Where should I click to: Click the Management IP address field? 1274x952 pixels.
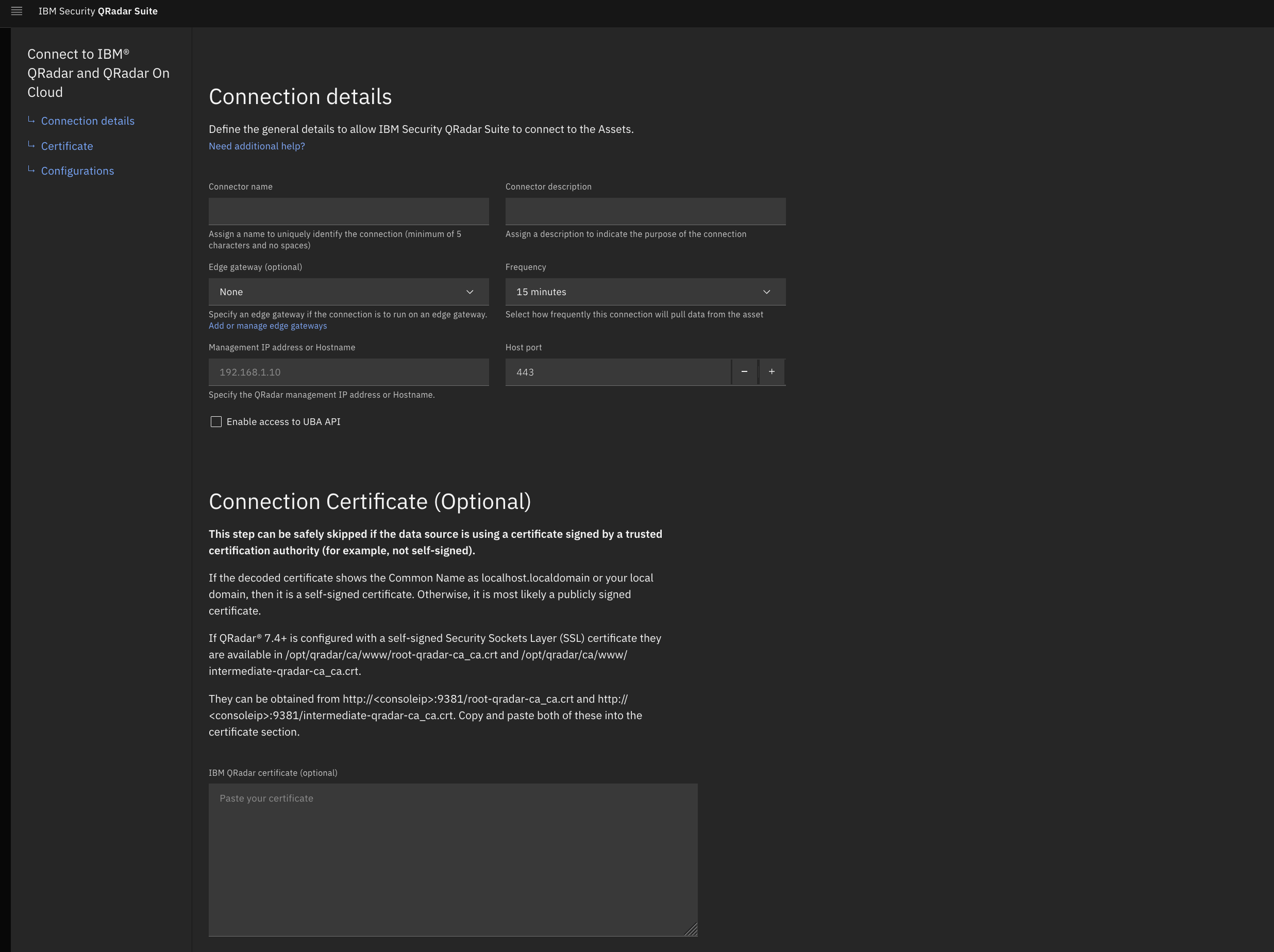(348, 372)
